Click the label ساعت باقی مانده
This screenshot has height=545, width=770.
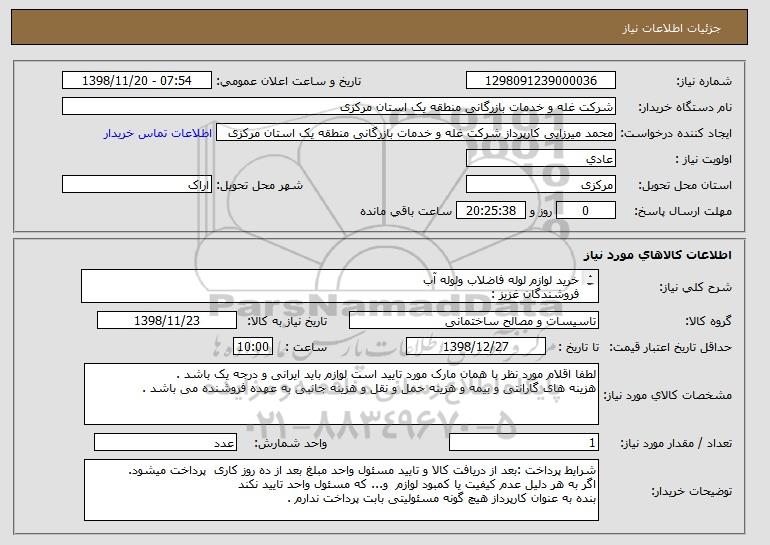(406, 211)
